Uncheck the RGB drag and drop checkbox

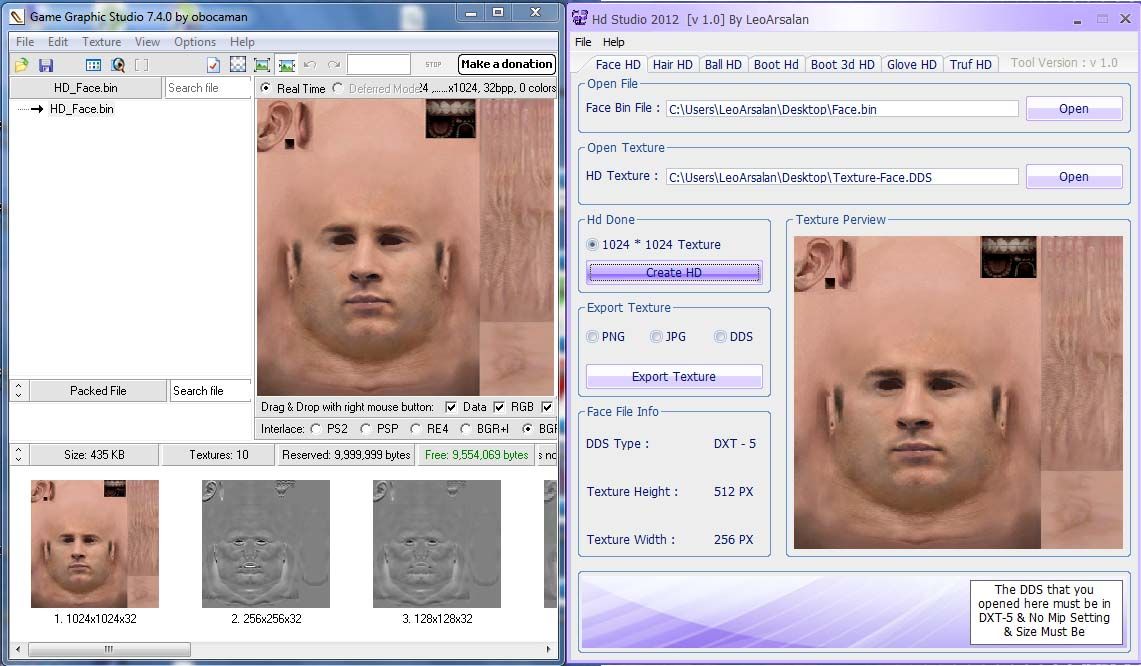499,407
